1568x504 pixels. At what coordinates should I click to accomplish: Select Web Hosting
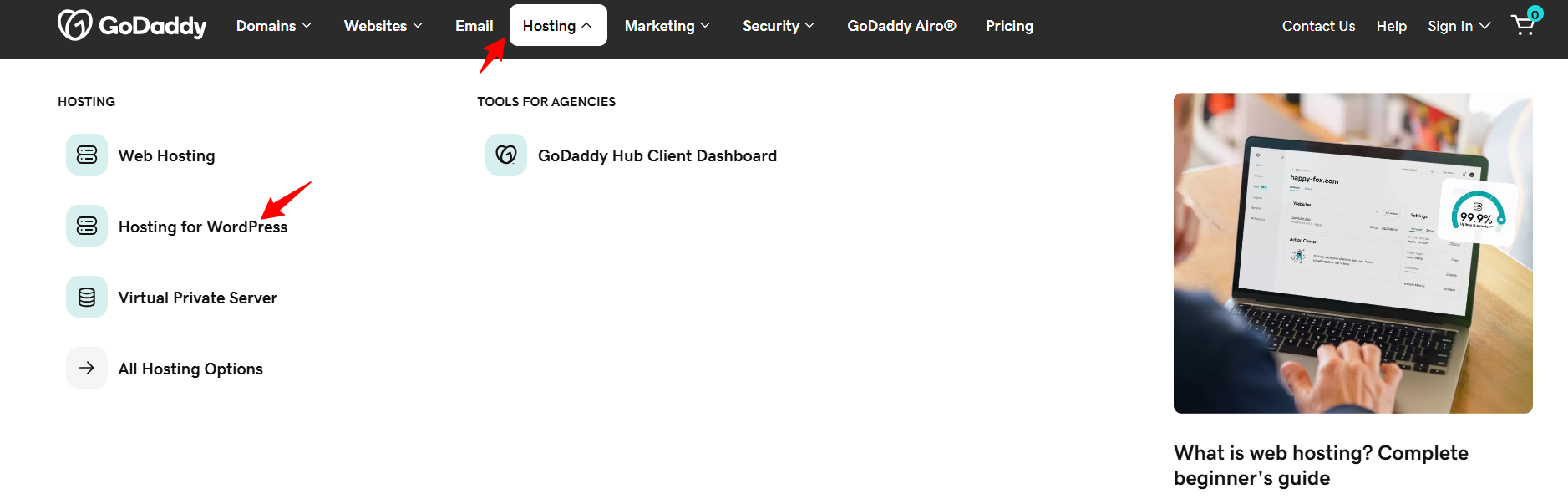166,155
